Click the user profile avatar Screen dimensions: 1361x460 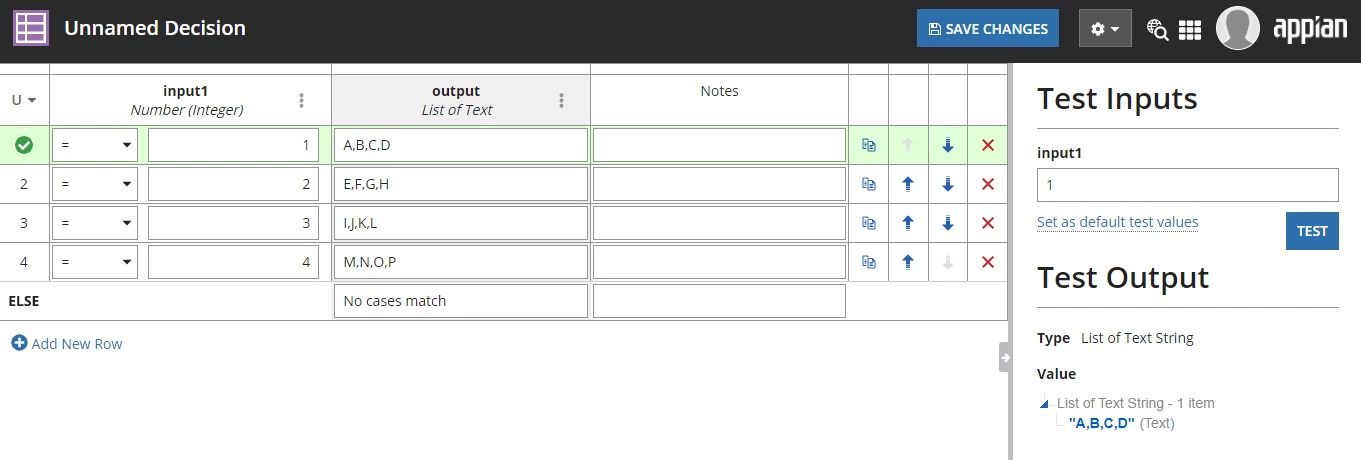[x=1237, y=28]
